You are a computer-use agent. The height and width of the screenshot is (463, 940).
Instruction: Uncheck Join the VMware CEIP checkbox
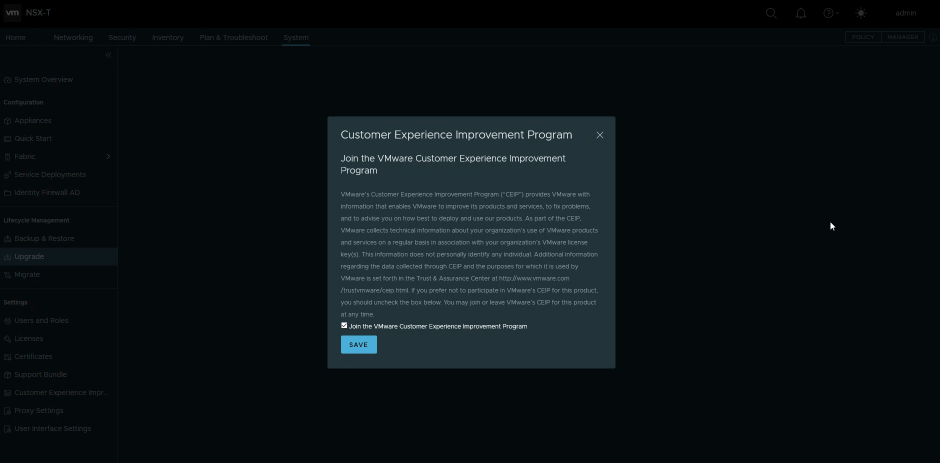[x=344, y=325]
